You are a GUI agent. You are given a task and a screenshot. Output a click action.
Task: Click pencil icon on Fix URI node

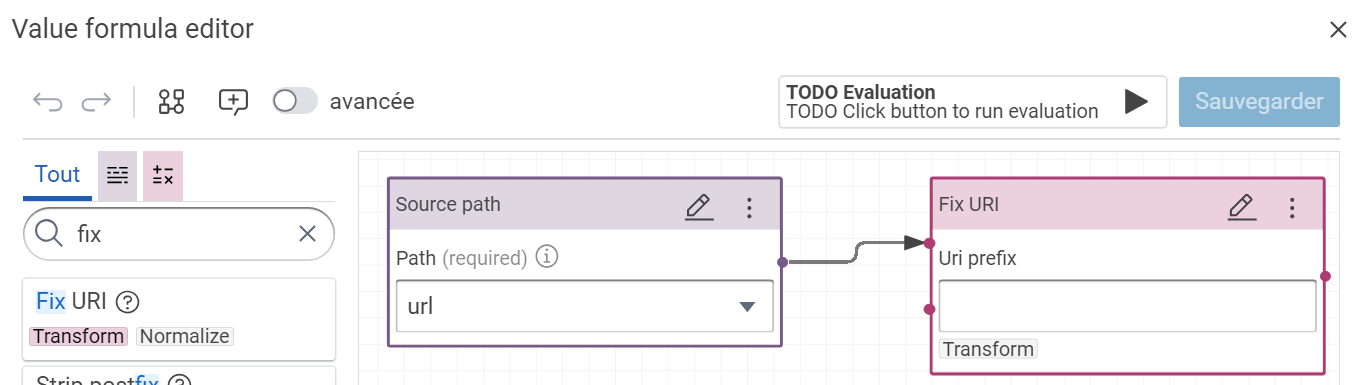point(1242,206)
